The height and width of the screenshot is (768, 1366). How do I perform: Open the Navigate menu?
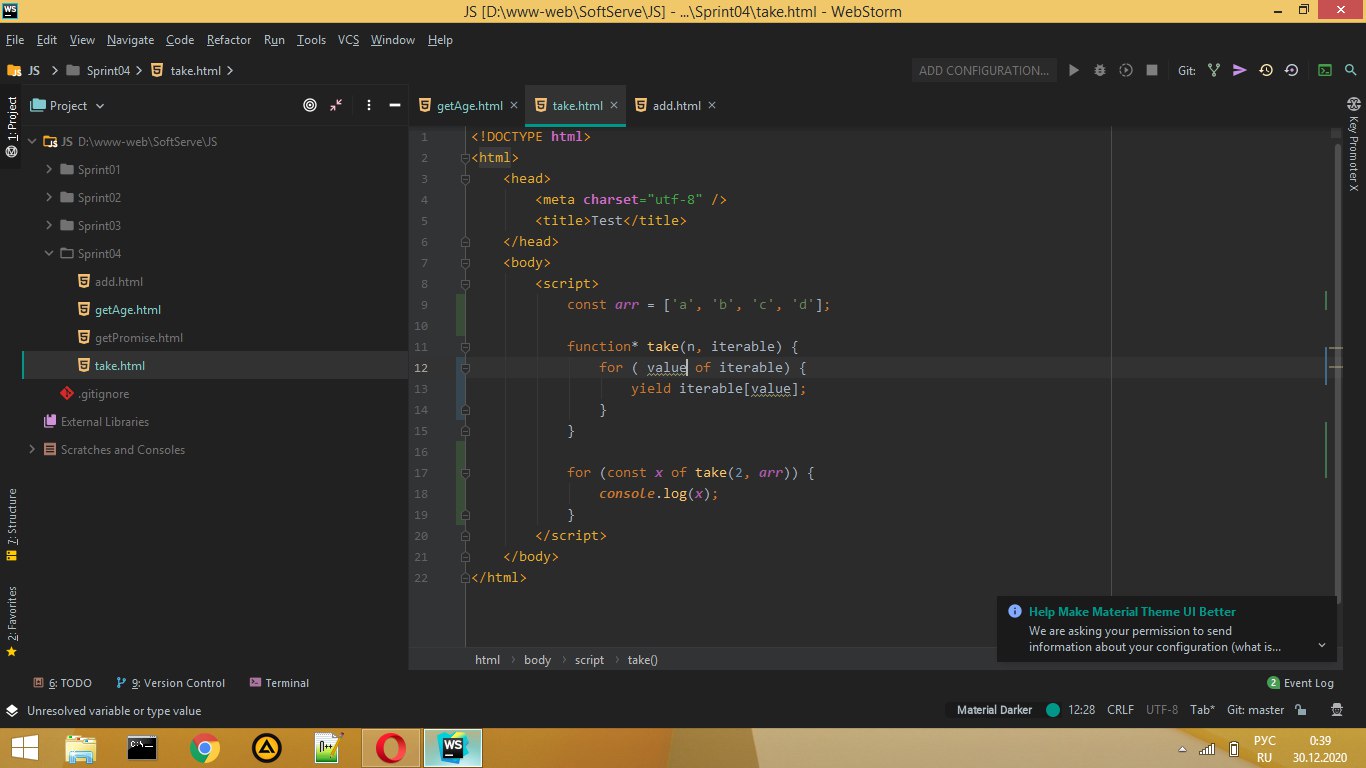click(x=130, y=40)
